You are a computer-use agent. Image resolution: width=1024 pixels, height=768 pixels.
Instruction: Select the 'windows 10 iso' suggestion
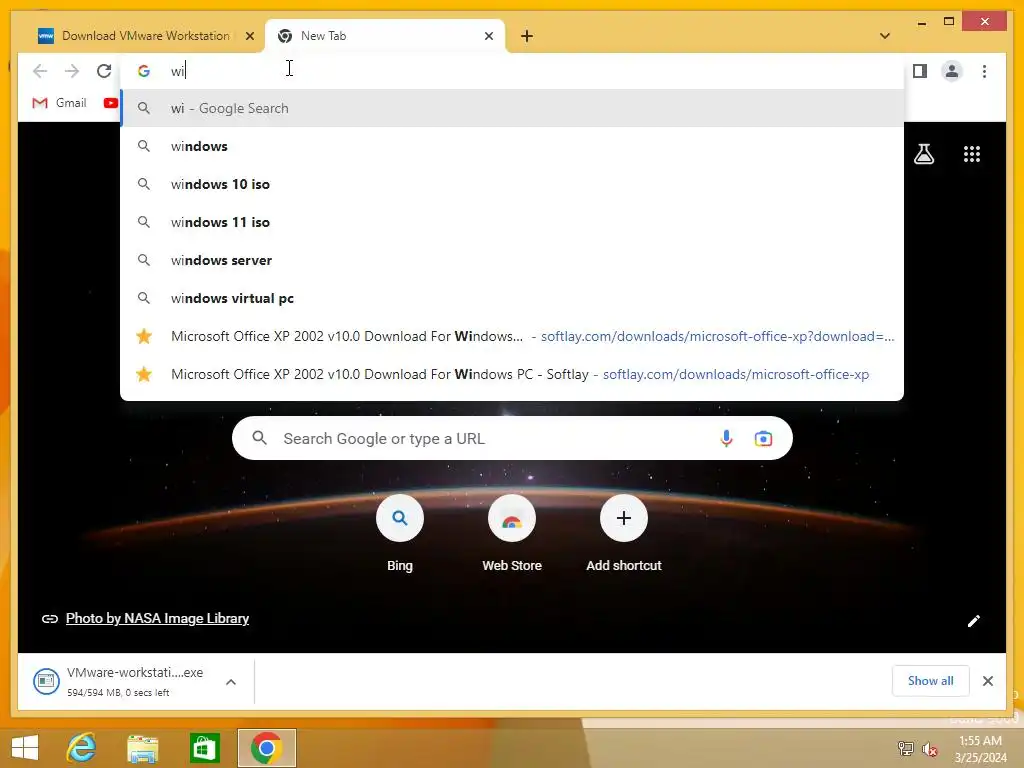(512, 184)
